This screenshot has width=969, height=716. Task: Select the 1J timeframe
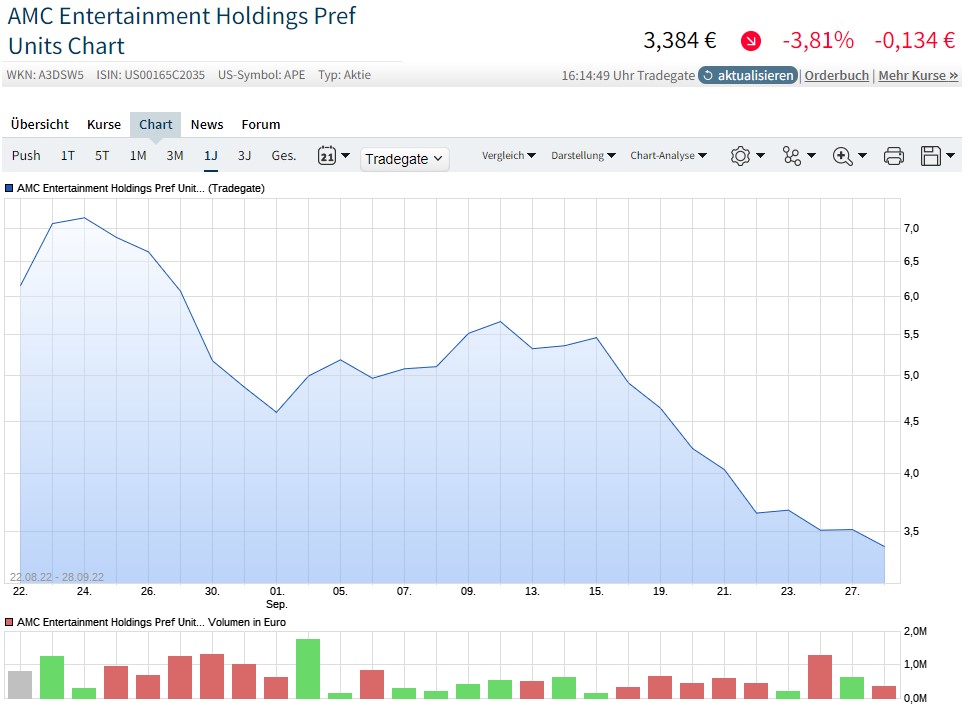pyautogui.click(x=211, y=156)
